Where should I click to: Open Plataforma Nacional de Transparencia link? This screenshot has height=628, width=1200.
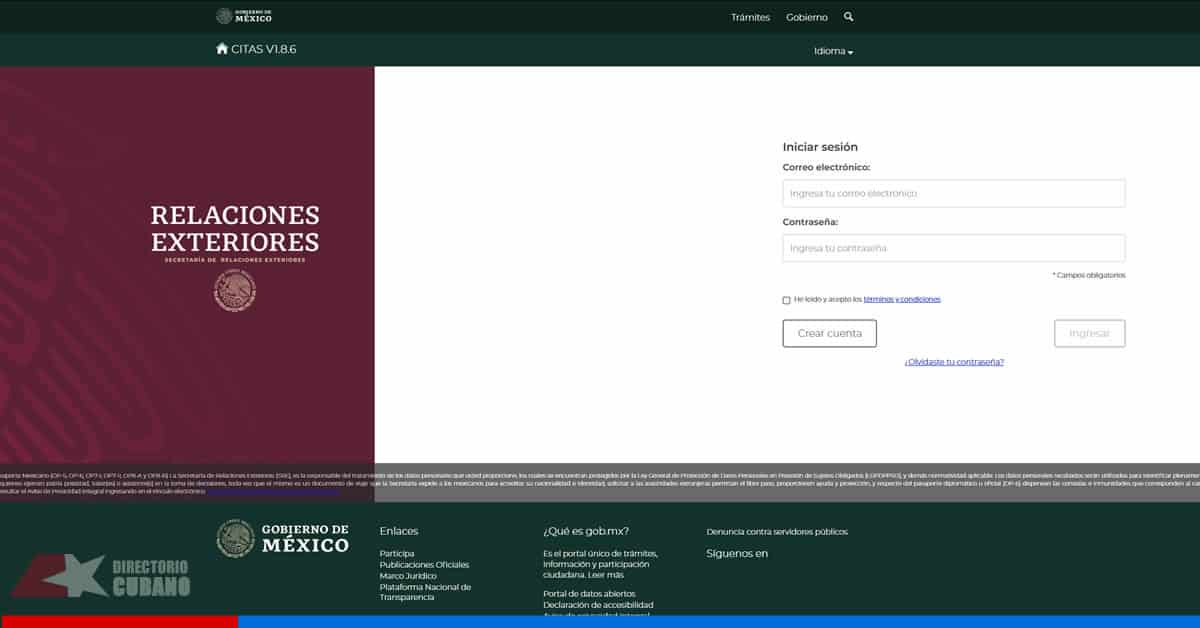tap(425, 592)
